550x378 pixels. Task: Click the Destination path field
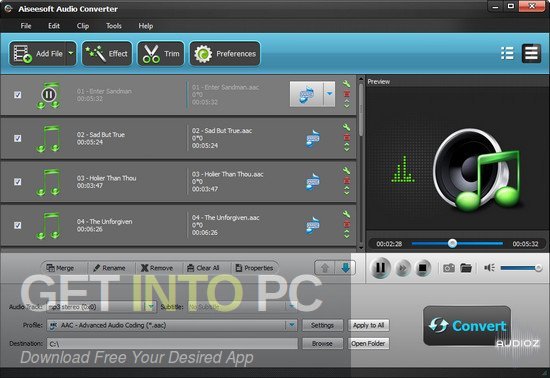172,344
